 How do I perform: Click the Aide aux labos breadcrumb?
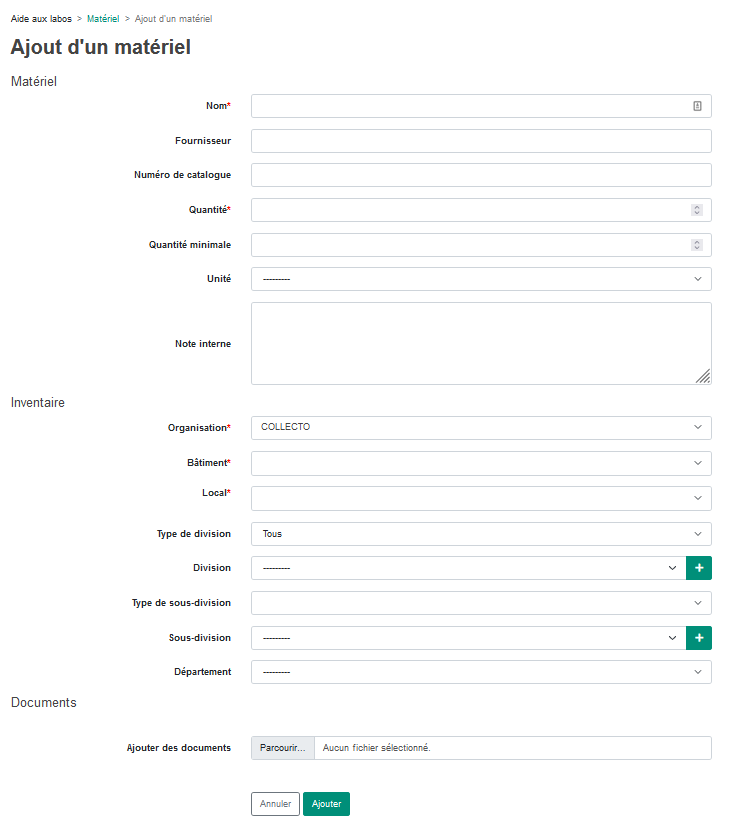tap(41, 19)
